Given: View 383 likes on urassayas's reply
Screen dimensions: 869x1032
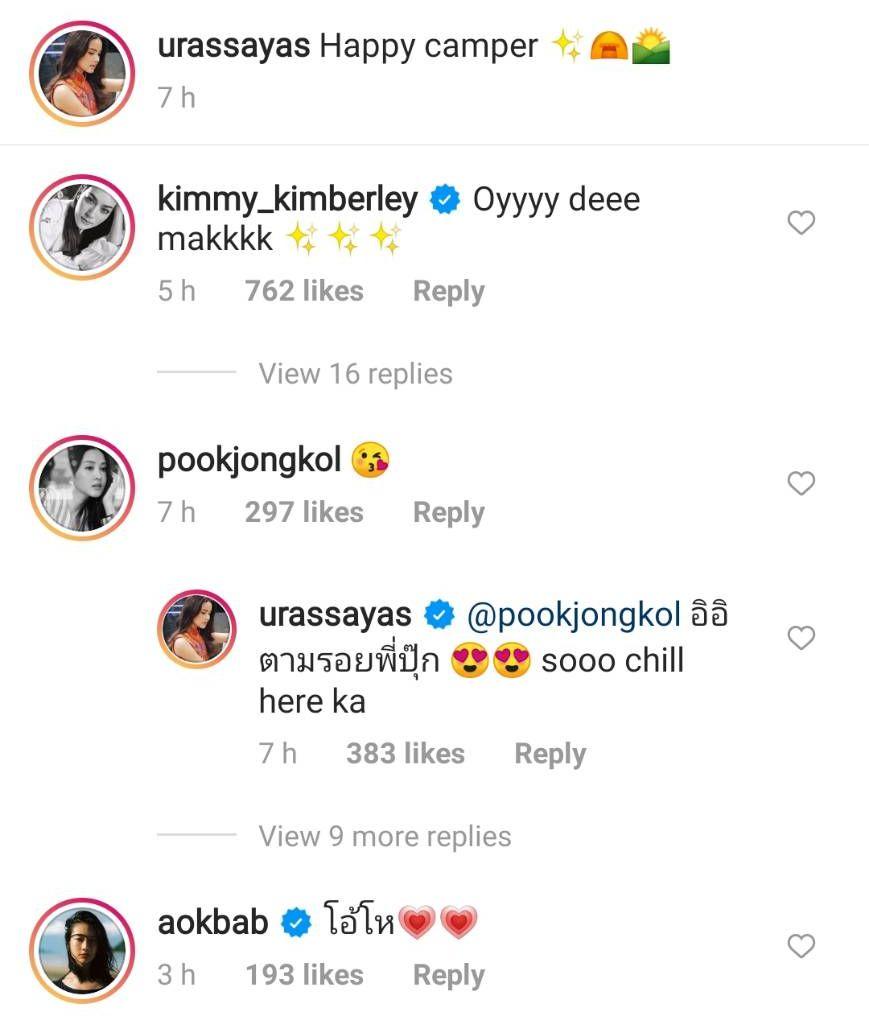Looking at the screenshot, I should coord(405,753).
